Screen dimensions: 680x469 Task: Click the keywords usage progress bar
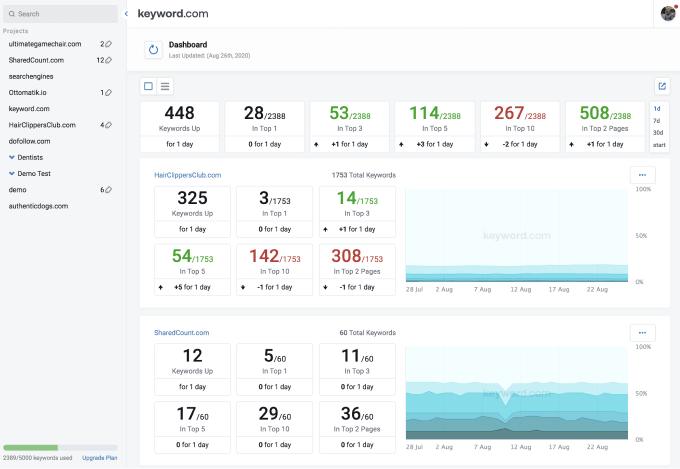pos(60,448)
